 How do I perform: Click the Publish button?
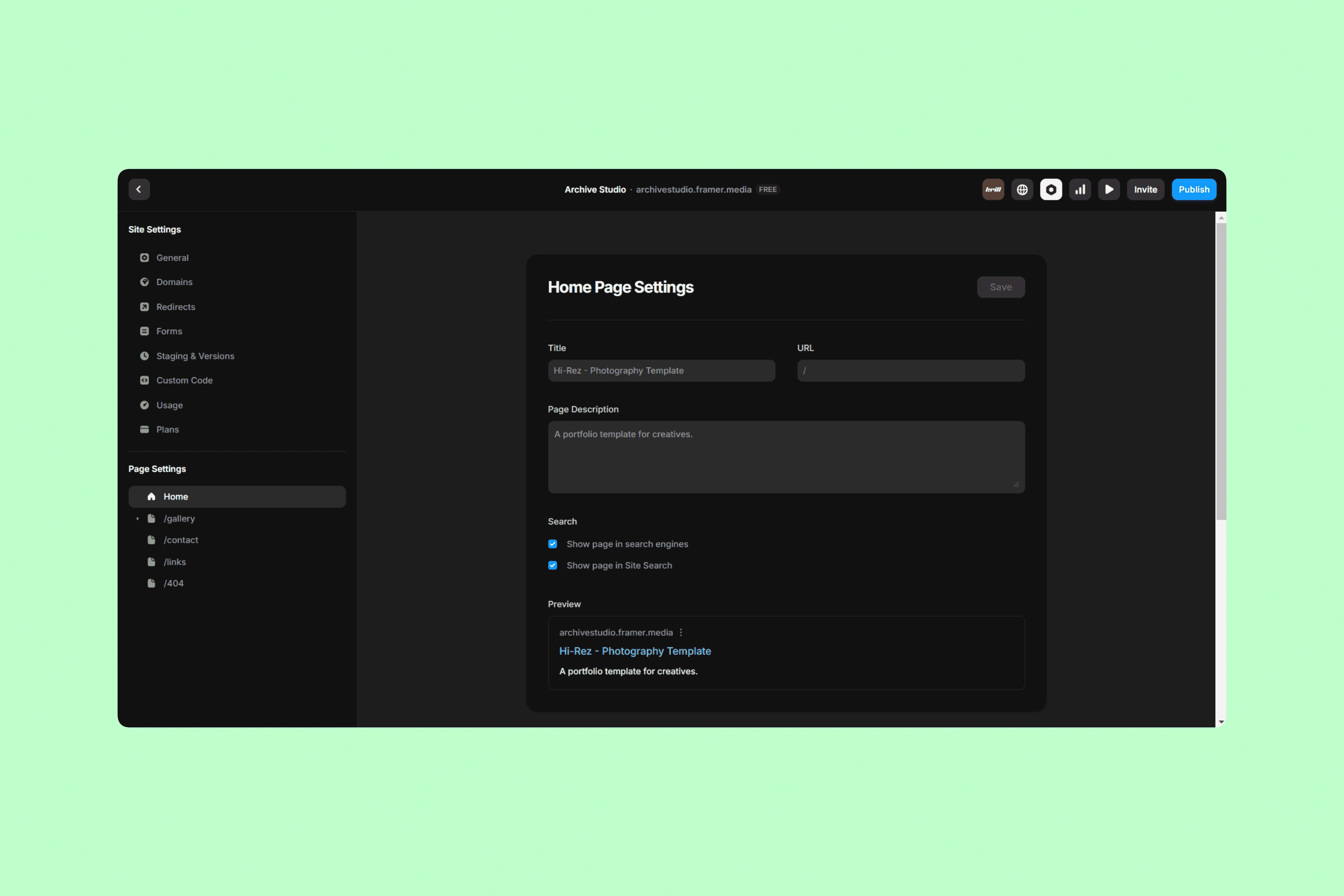point(1193,189)
